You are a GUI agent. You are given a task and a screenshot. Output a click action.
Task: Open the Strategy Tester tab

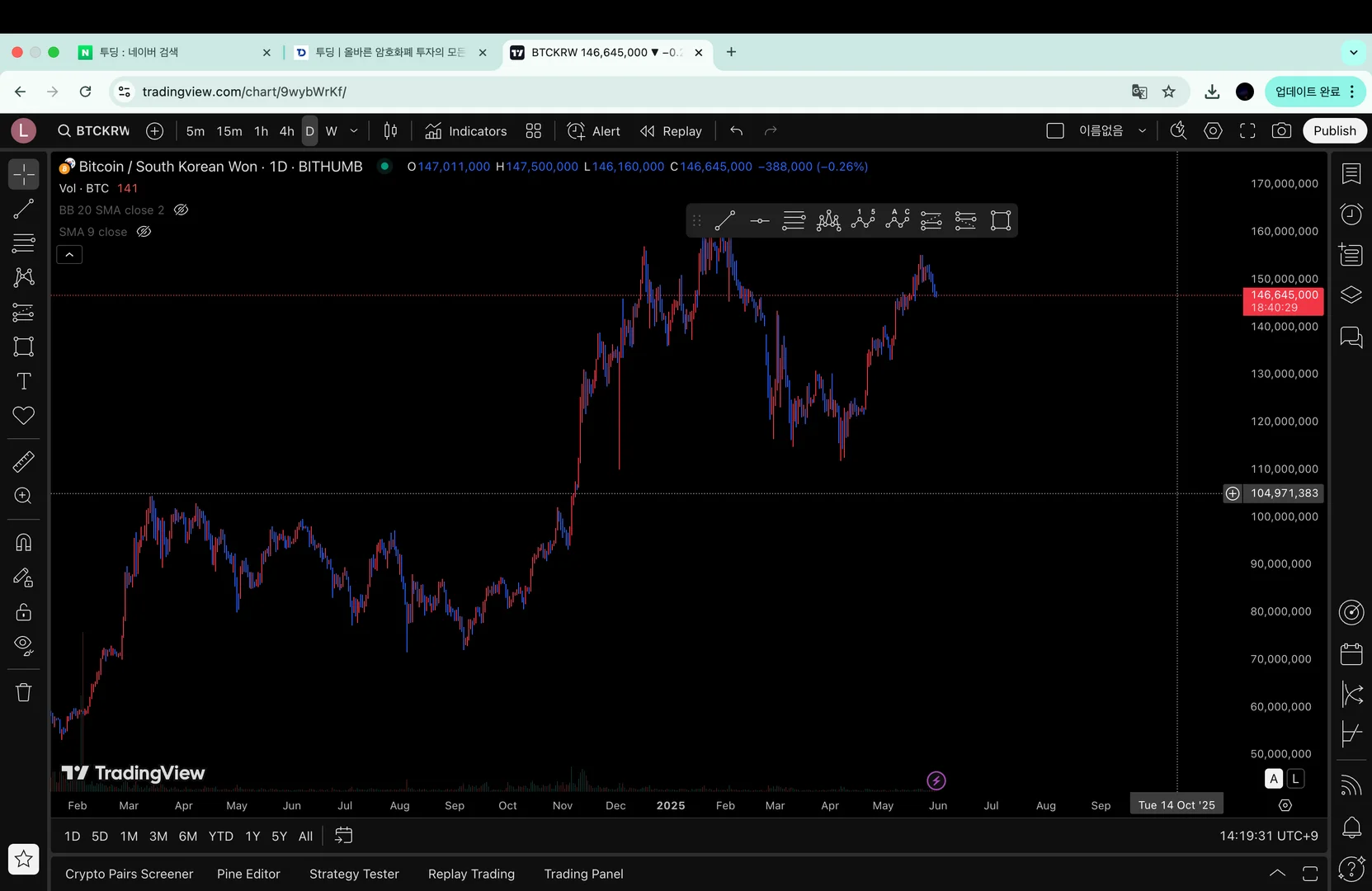pyautogui.click(x=354, y=874)
